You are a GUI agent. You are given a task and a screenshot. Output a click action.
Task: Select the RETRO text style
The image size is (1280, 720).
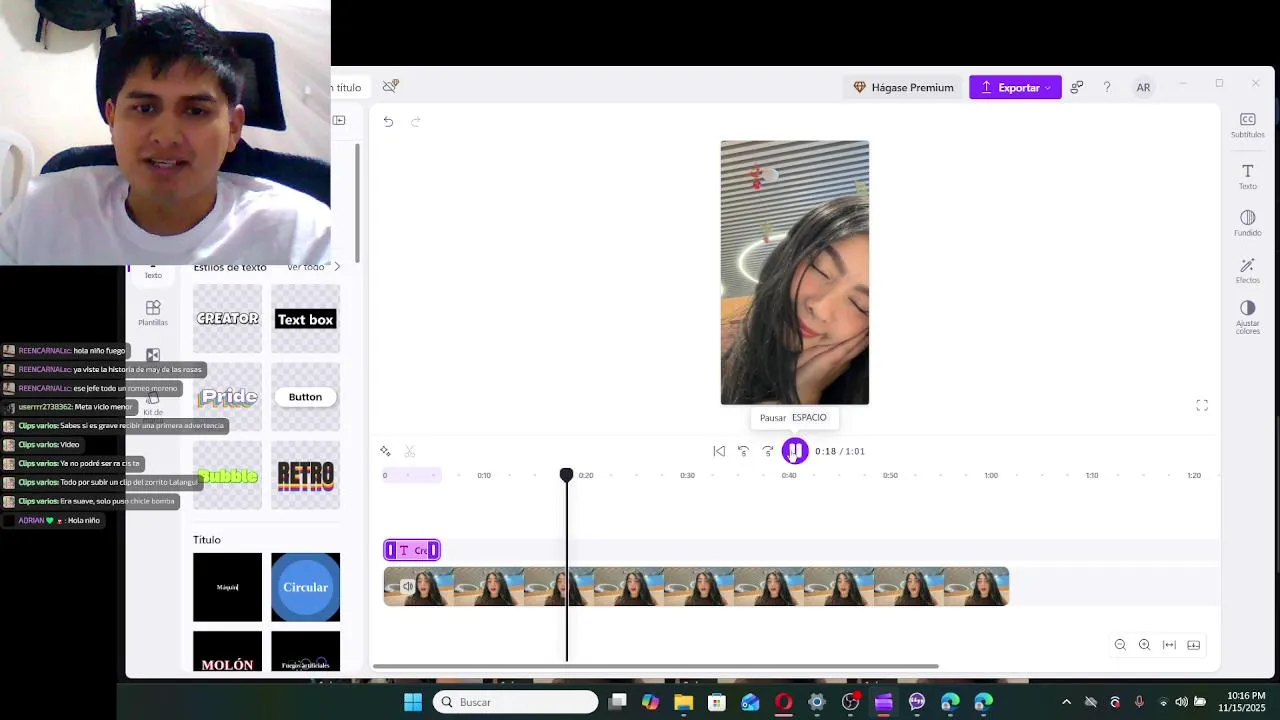[305, 475]
